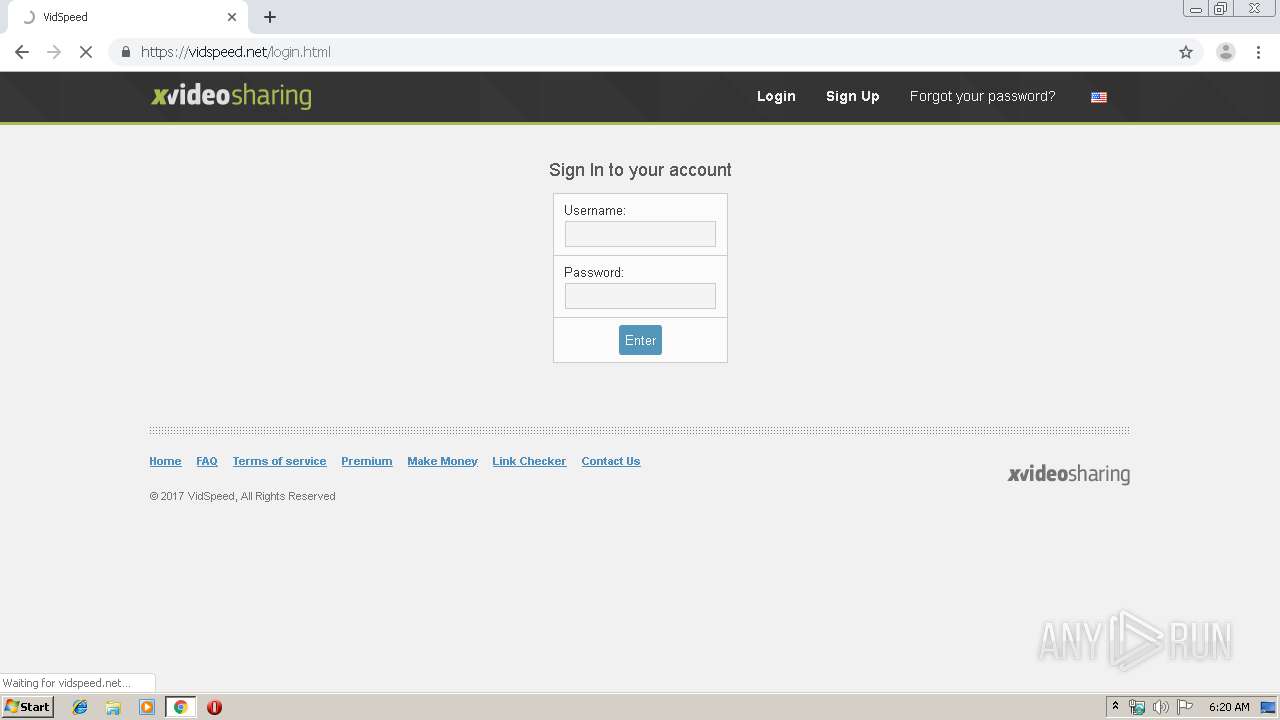Click the address bar URL

(x=236, y=52)
